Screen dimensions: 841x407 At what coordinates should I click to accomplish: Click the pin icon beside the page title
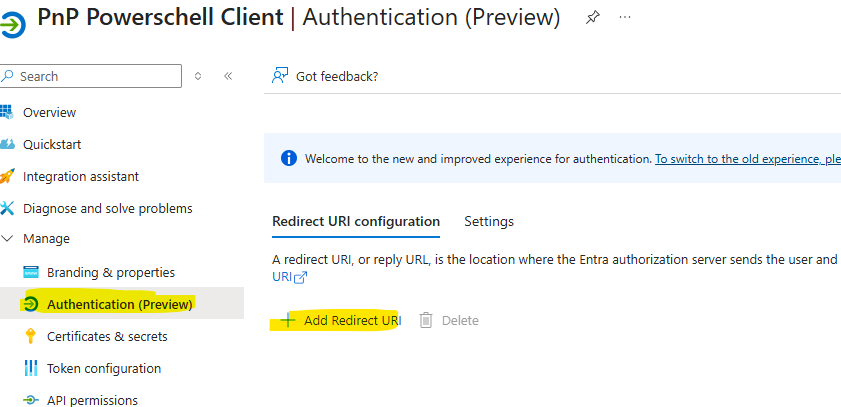[592, 18]
